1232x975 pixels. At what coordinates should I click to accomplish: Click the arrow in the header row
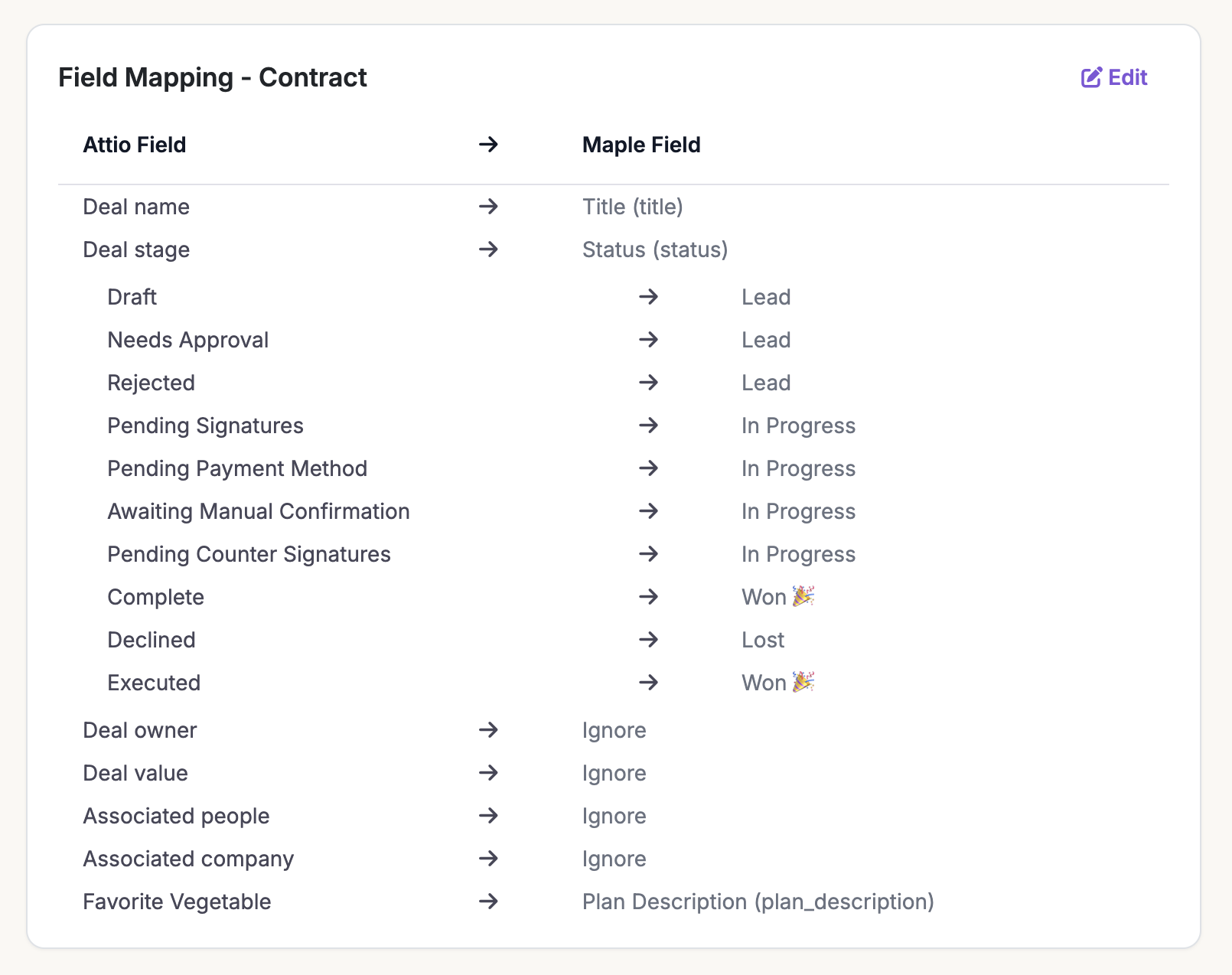[x=488, y=145]
